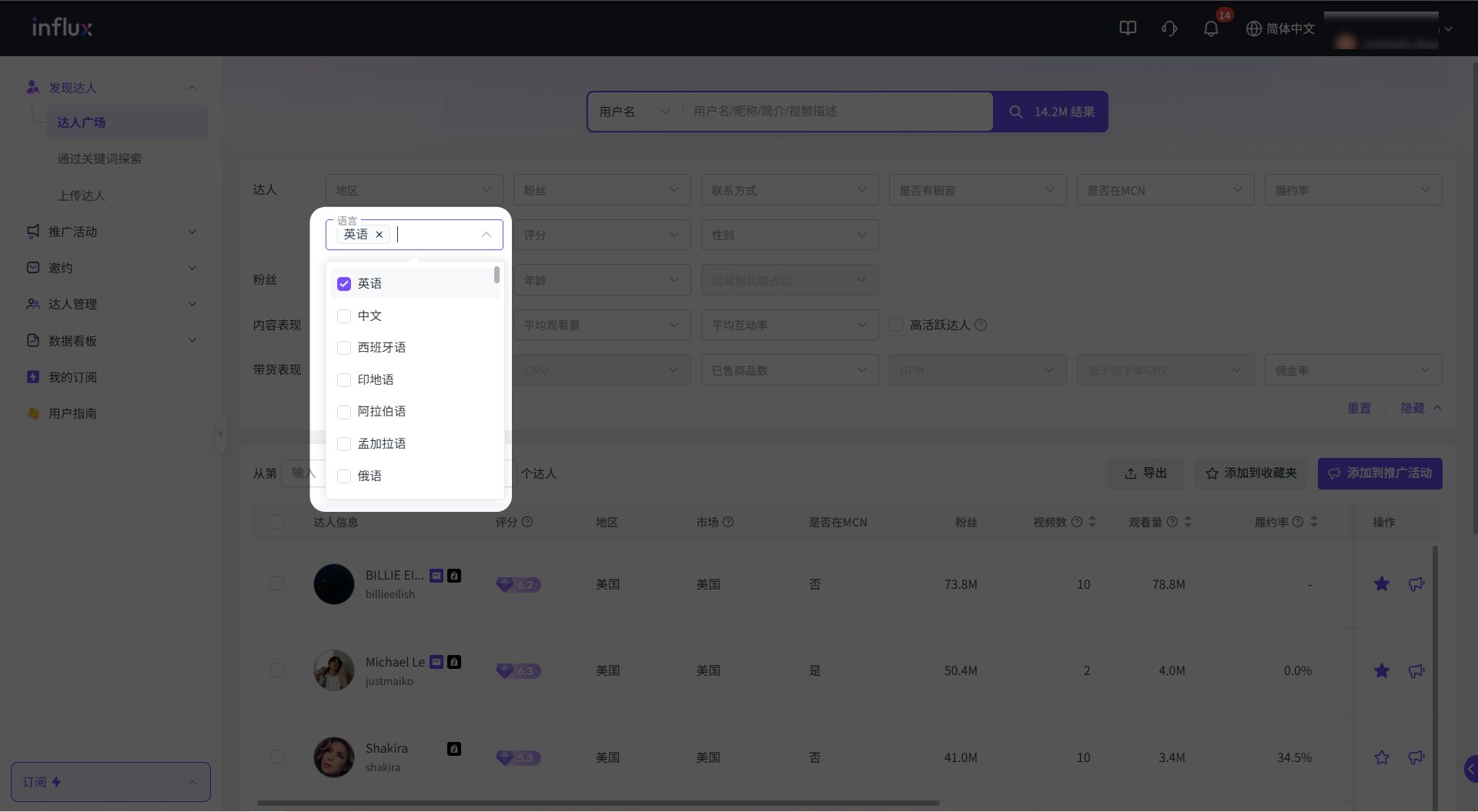
Task: Open 通过关键词探索 in the sidebar
Action: pyautogui.click(x=99, y=159)
